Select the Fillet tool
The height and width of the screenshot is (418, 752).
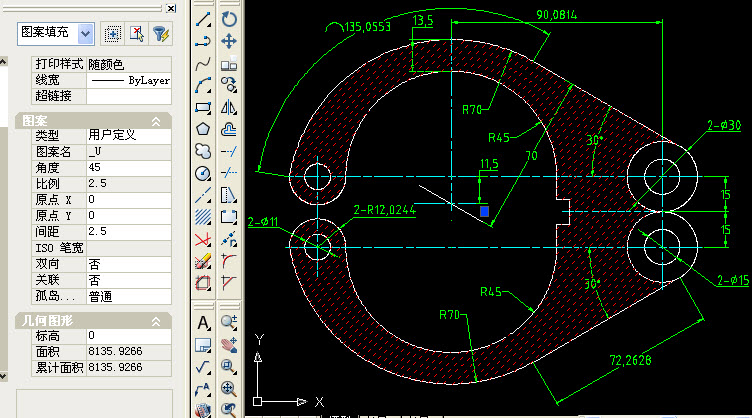pyautogui.click(x=229, y=261)
